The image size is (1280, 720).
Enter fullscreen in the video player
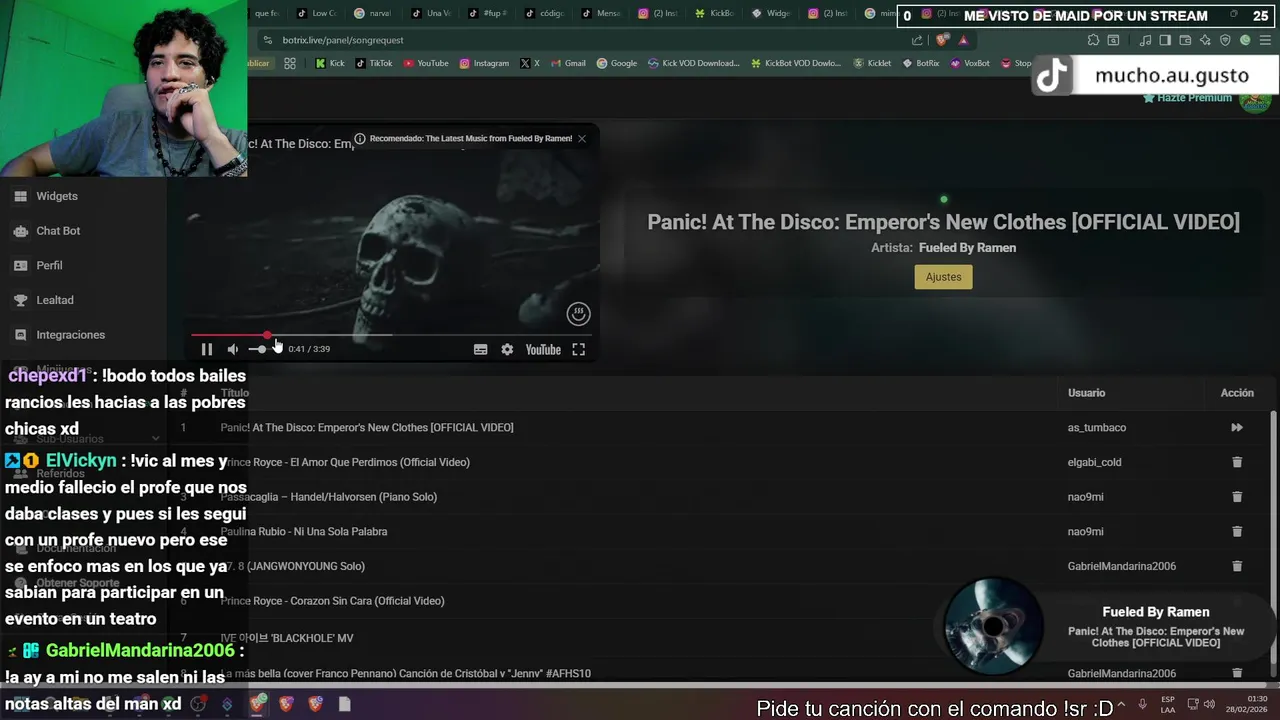tap(578, 349)
